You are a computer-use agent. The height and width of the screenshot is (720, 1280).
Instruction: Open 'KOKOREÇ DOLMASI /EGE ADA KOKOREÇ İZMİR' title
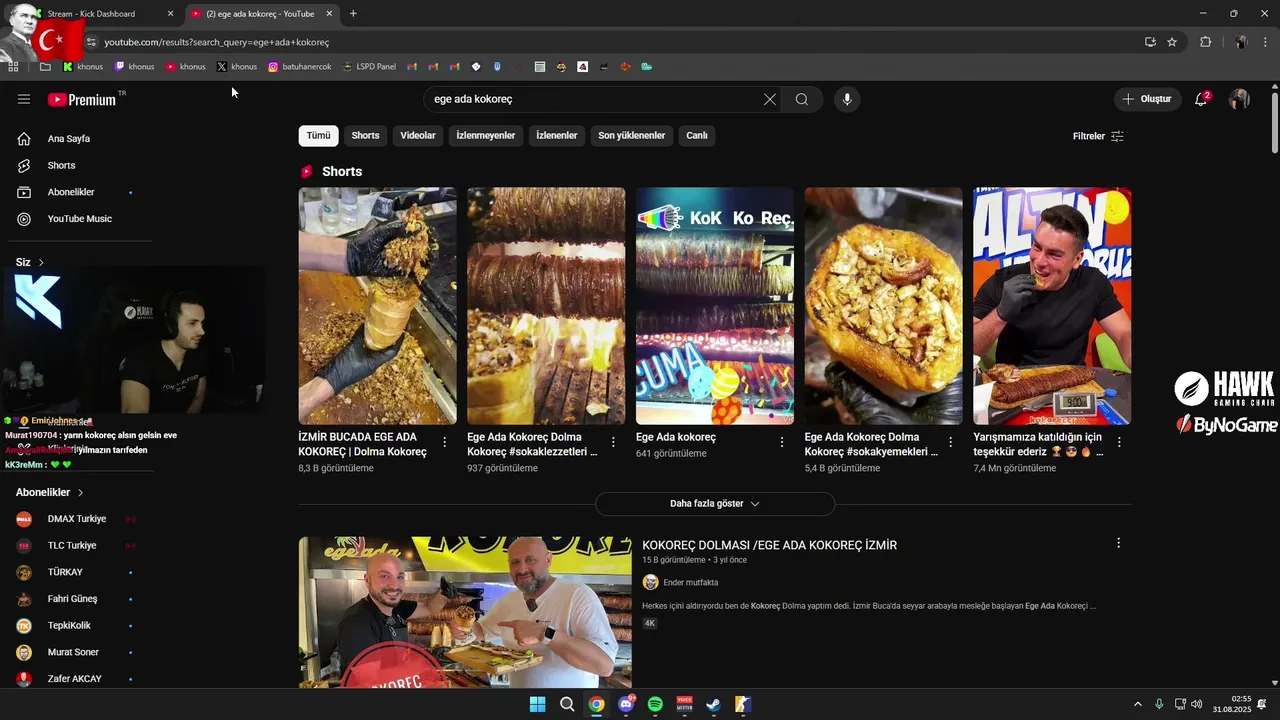point(769,545)
